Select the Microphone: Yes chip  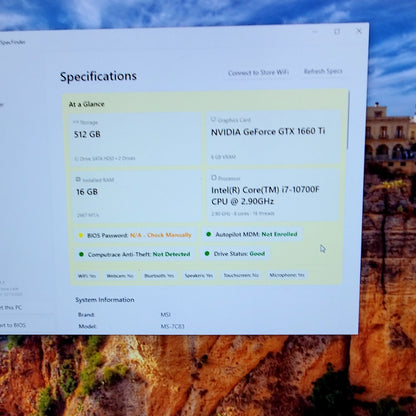click(287, 275)
